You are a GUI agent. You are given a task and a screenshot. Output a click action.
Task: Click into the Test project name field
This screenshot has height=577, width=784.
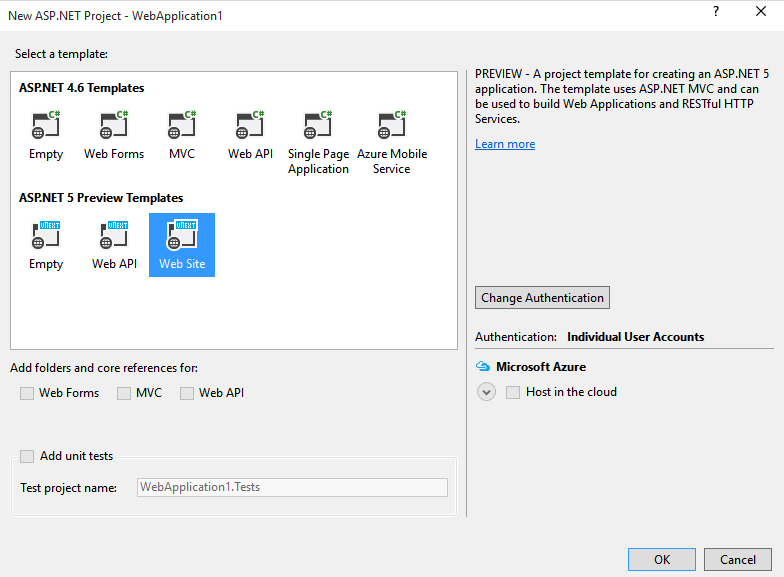pyautogui.click(x=292, y=487)
